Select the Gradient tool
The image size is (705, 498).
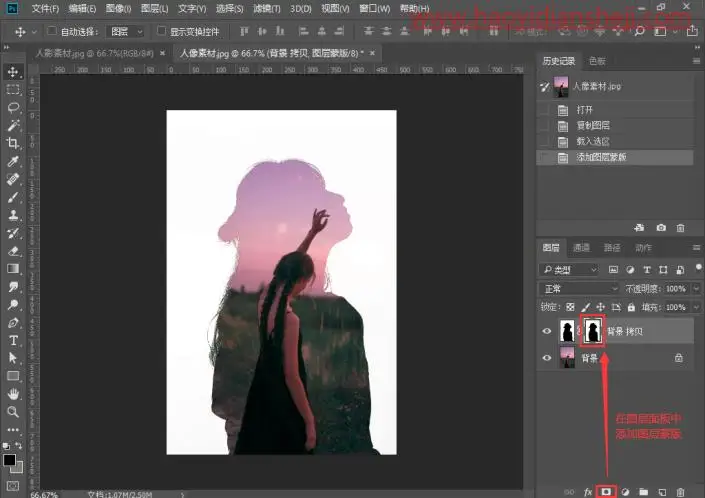[x=13, y=269]
